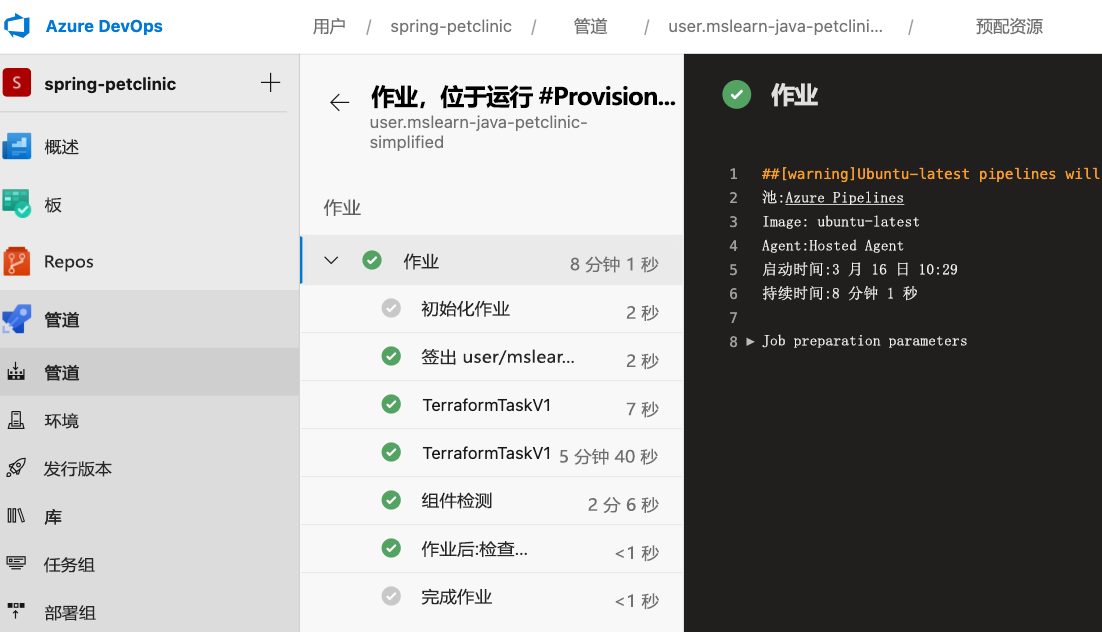Select the 初始化作业 step row
This screenshot has height=632, width=1102.
[x=492, y=309]
